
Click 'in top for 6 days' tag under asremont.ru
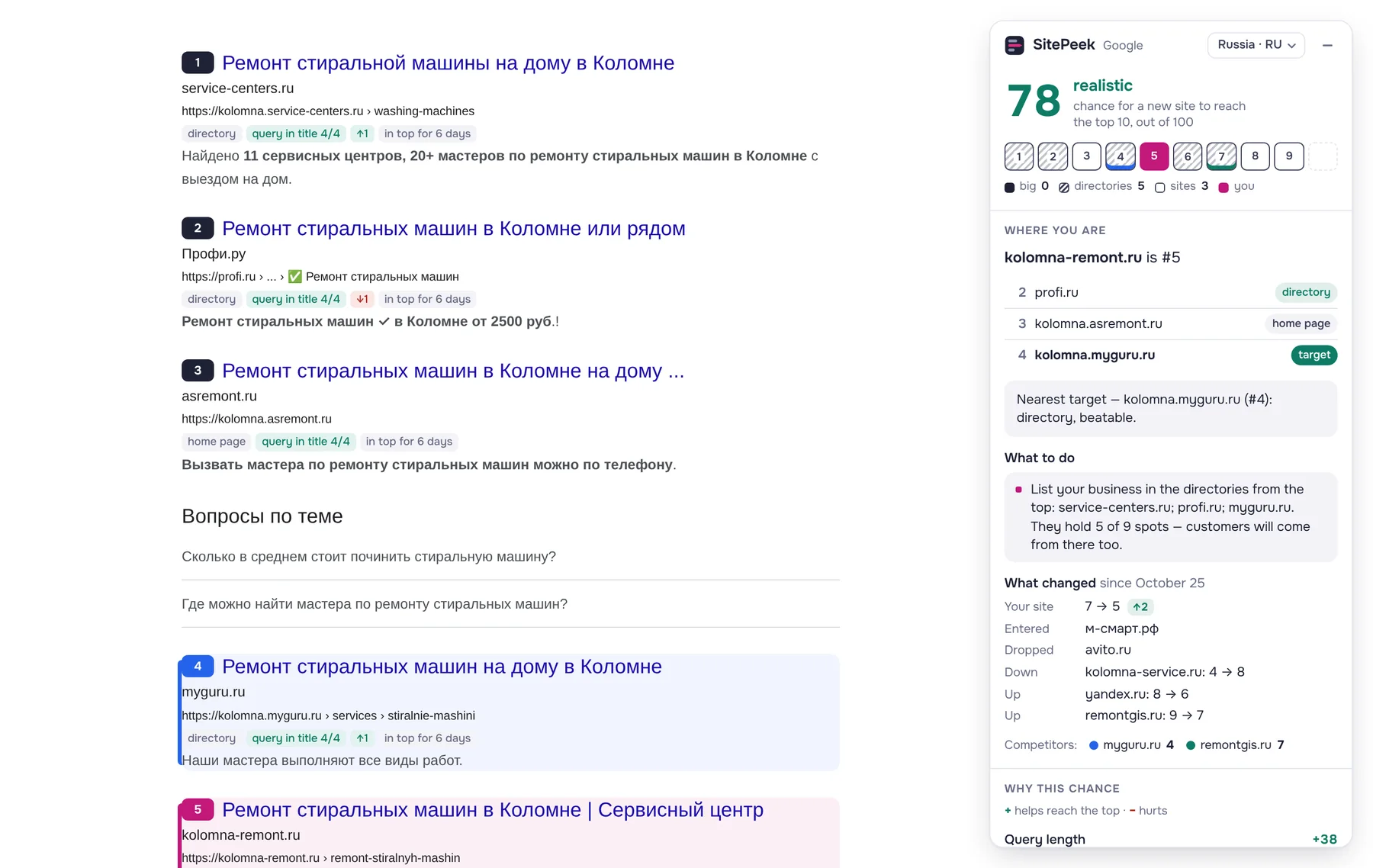tap(409, 442)
